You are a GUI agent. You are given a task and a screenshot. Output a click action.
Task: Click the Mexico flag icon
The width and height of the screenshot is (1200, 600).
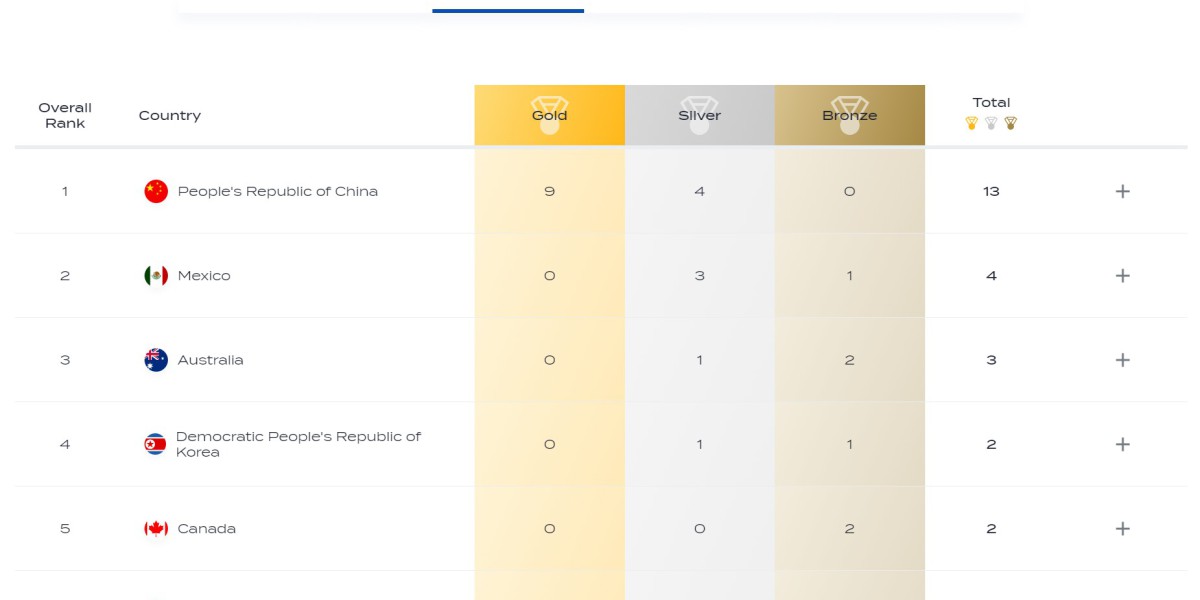click(x=156, y=276)
